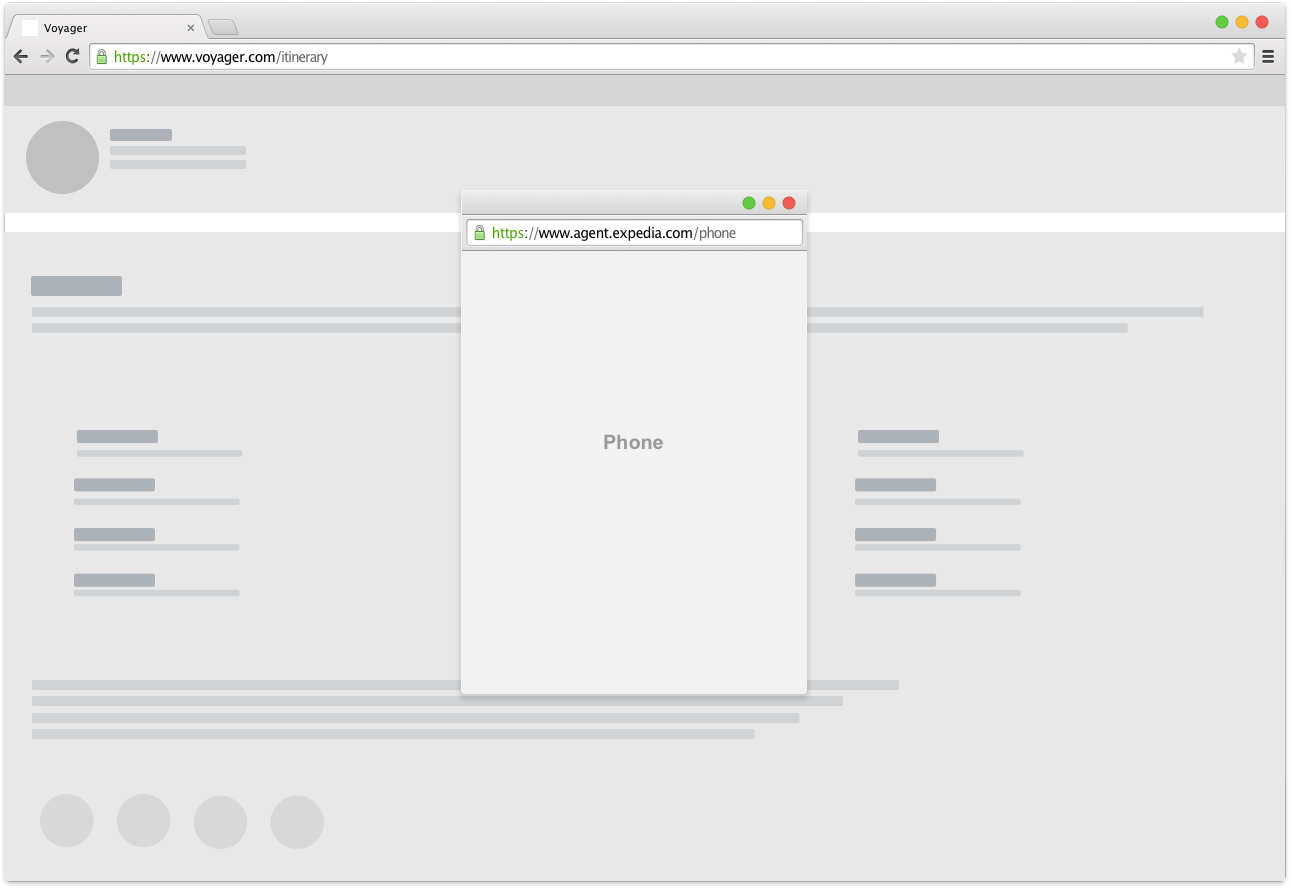Close the main Voyager browser window
The image size is (1290, 888).
(x=1262, y=22)
